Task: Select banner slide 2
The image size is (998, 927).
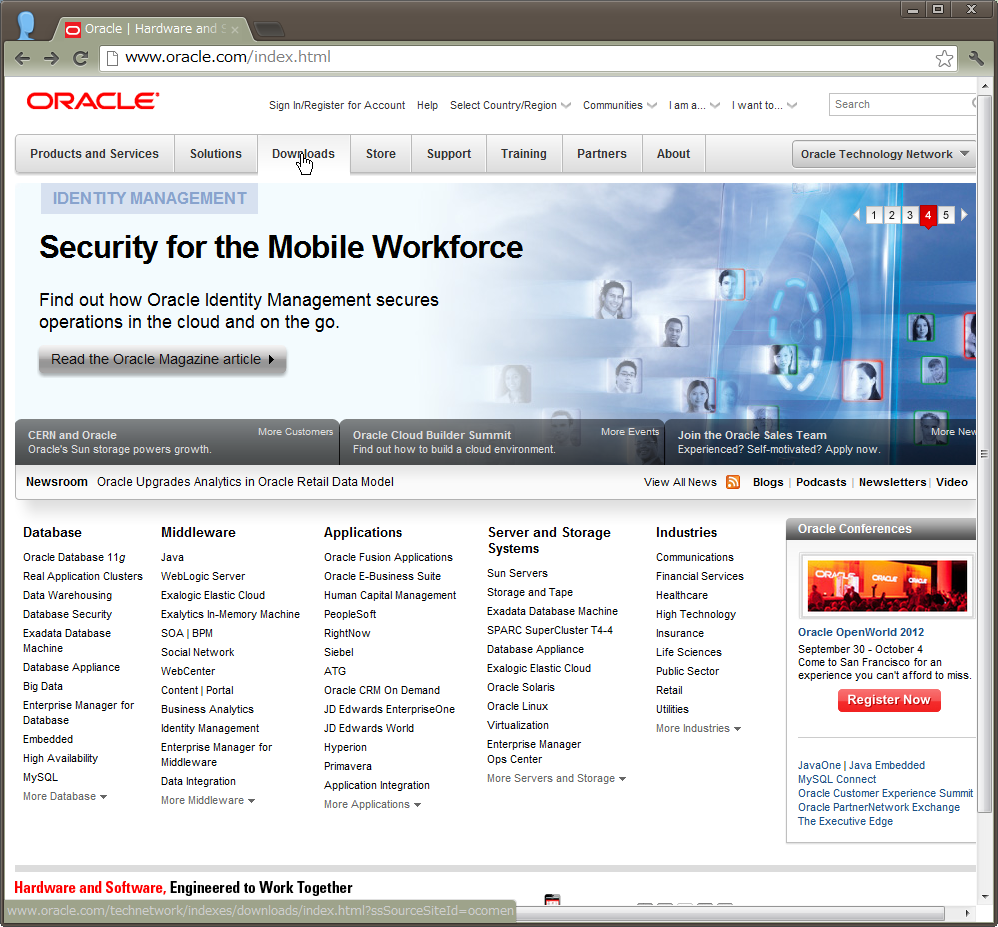Action: (x=892, y=215)
